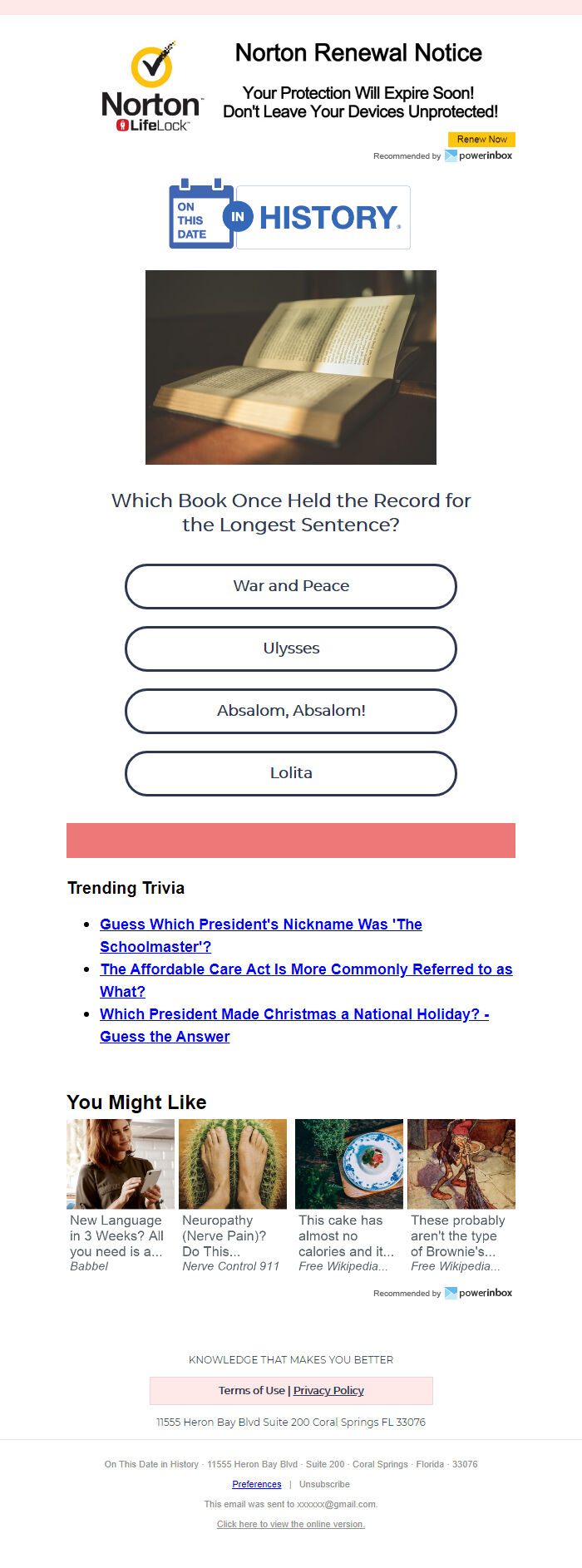Open the Affordable Care Act trivia link

pyautogui.click(x=306, y=980)
